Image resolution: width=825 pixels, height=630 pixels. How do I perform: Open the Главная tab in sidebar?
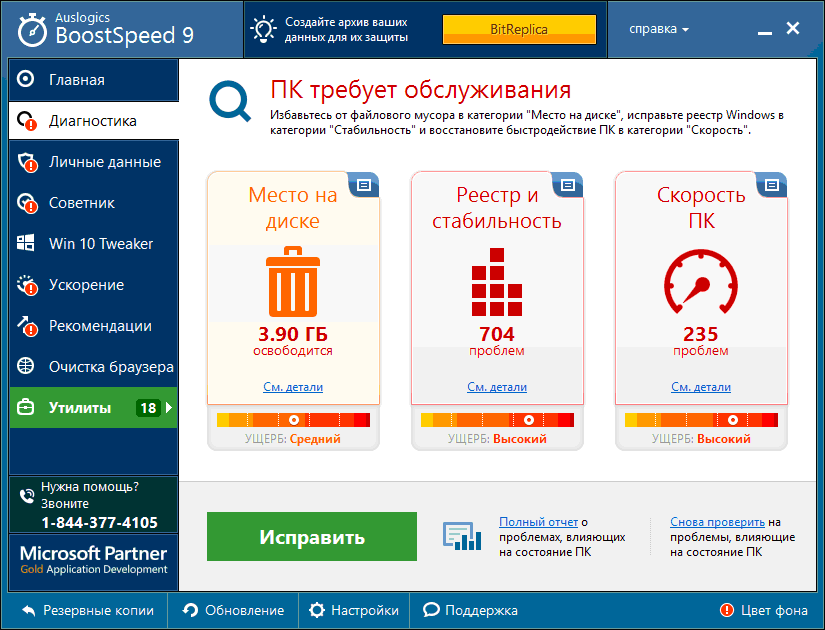point(94,79)
